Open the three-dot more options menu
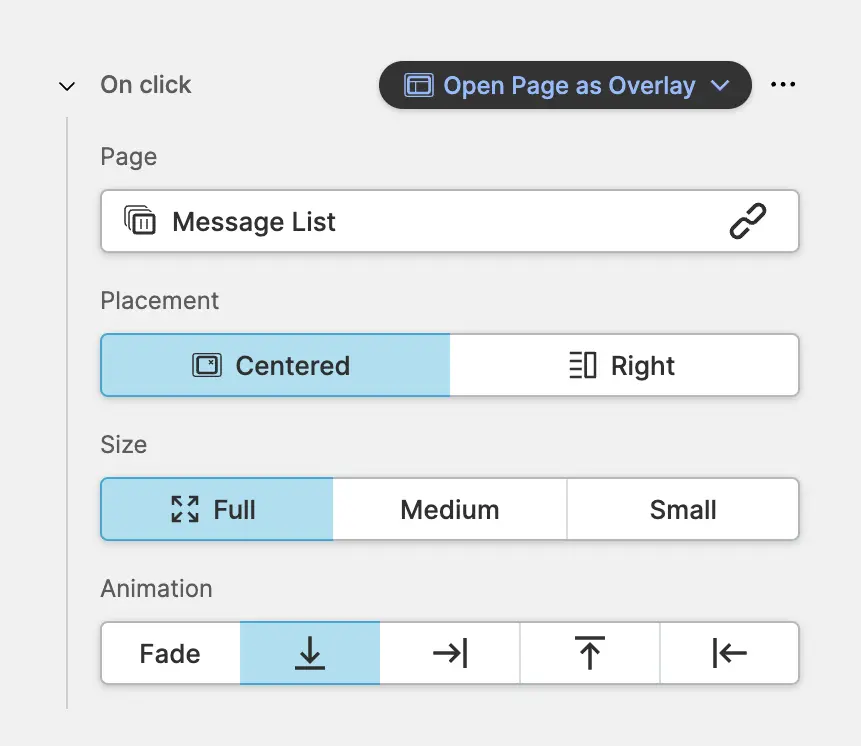This screenshot has height=746, width=861. pyautogui.click(x=783, y=85)
